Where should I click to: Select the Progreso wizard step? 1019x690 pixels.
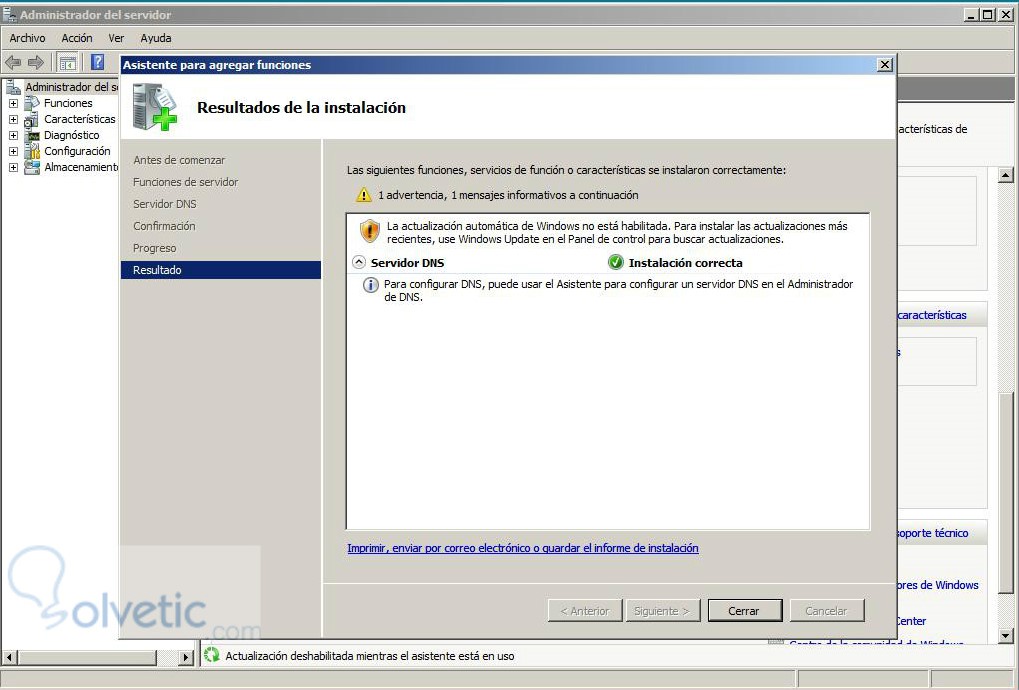tap(154, 248)
